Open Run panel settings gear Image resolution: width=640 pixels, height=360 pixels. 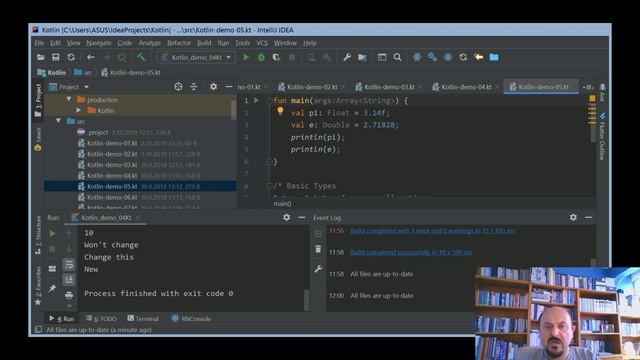[x=287, y=218]
